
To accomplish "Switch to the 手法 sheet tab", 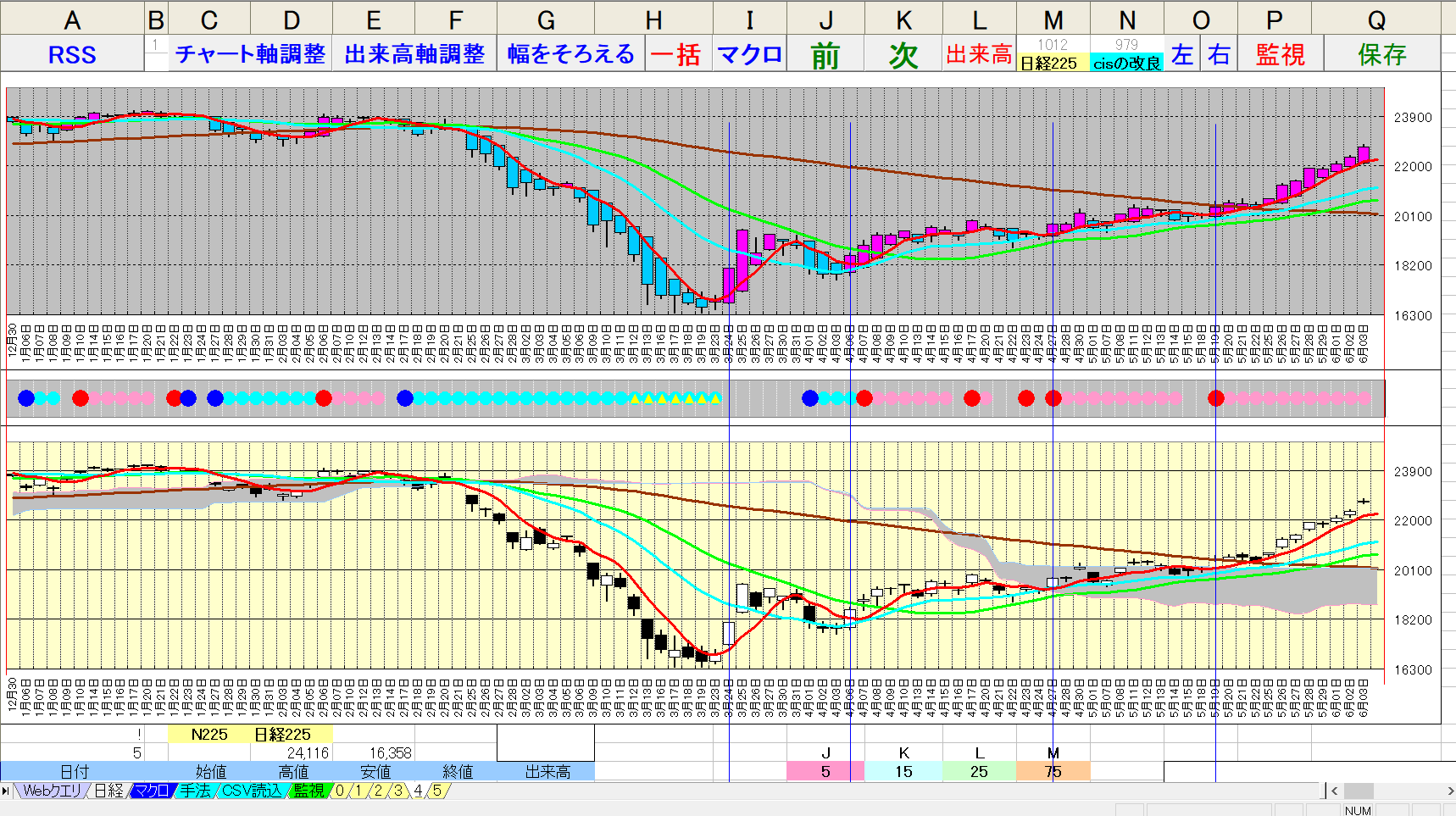I will coord(195,791).
